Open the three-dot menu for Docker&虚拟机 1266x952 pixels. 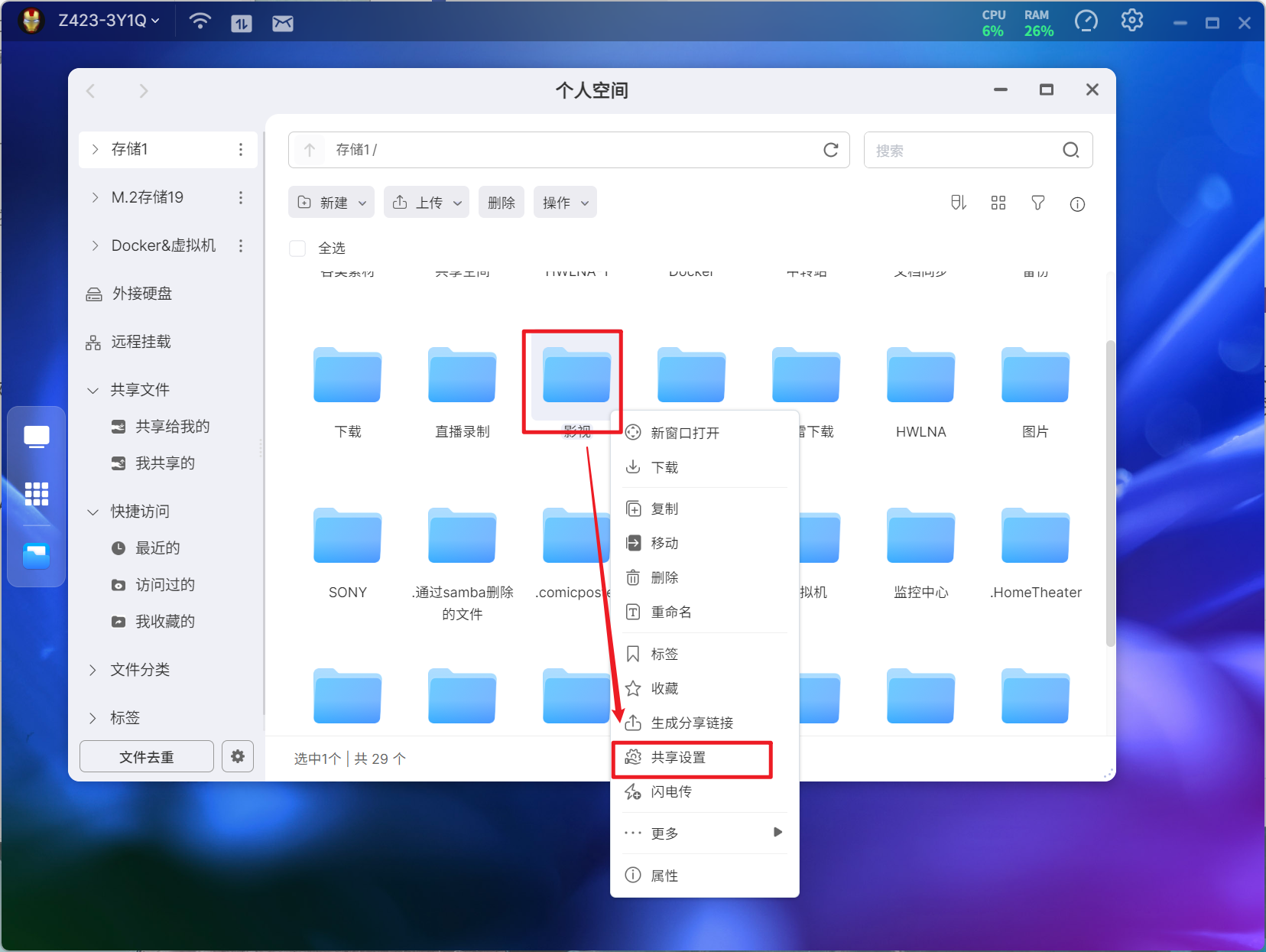pos(241,245)
